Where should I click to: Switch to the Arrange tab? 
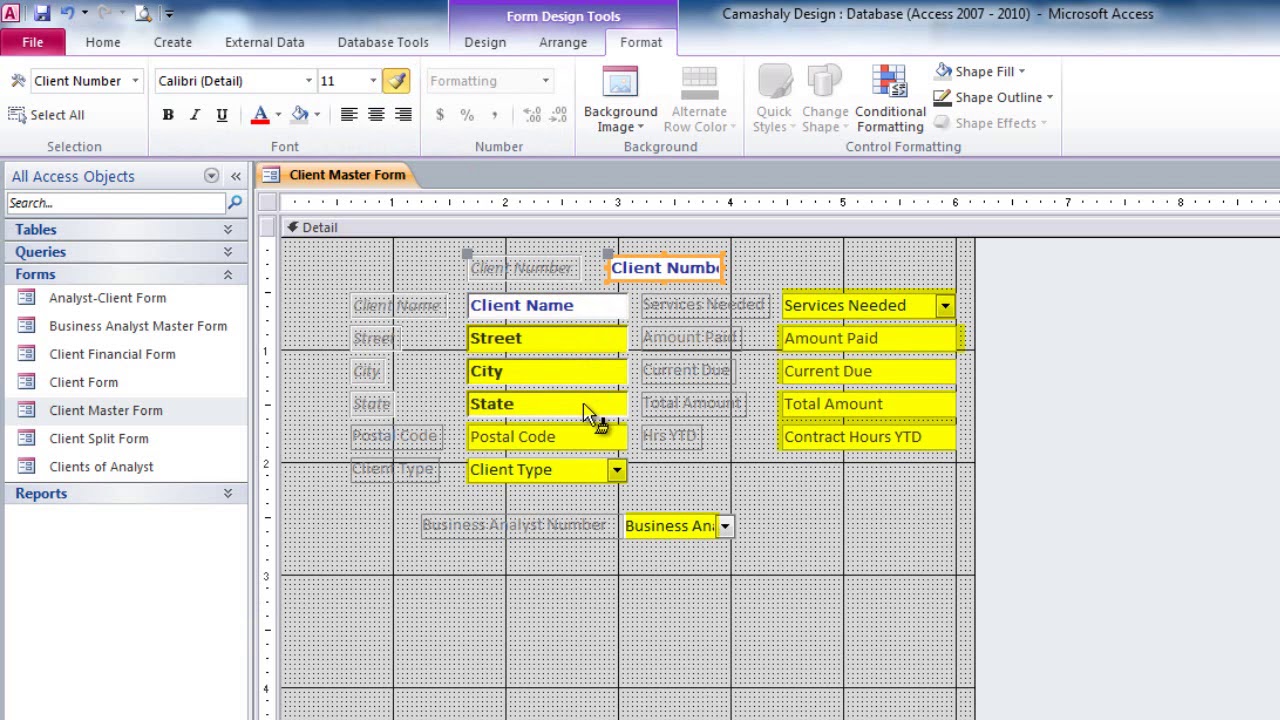click(563, 42)
